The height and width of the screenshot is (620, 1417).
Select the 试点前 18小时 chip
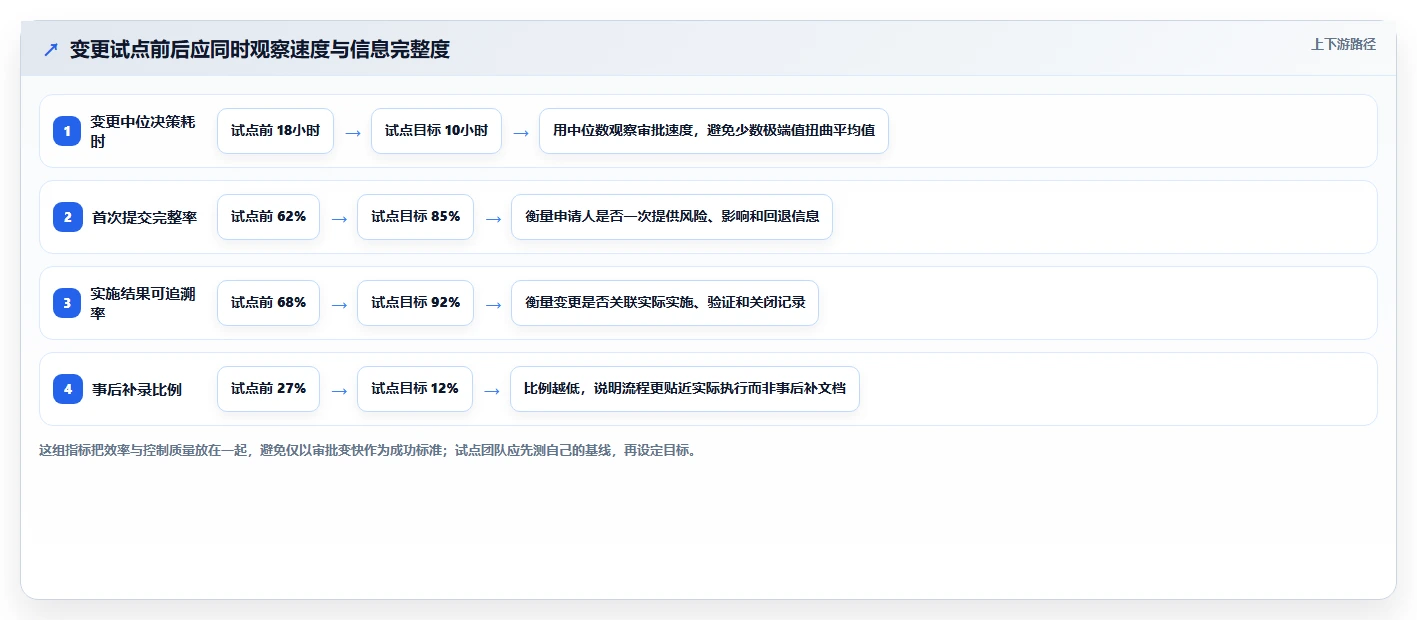pyautogui.click(x=275, y=131)
